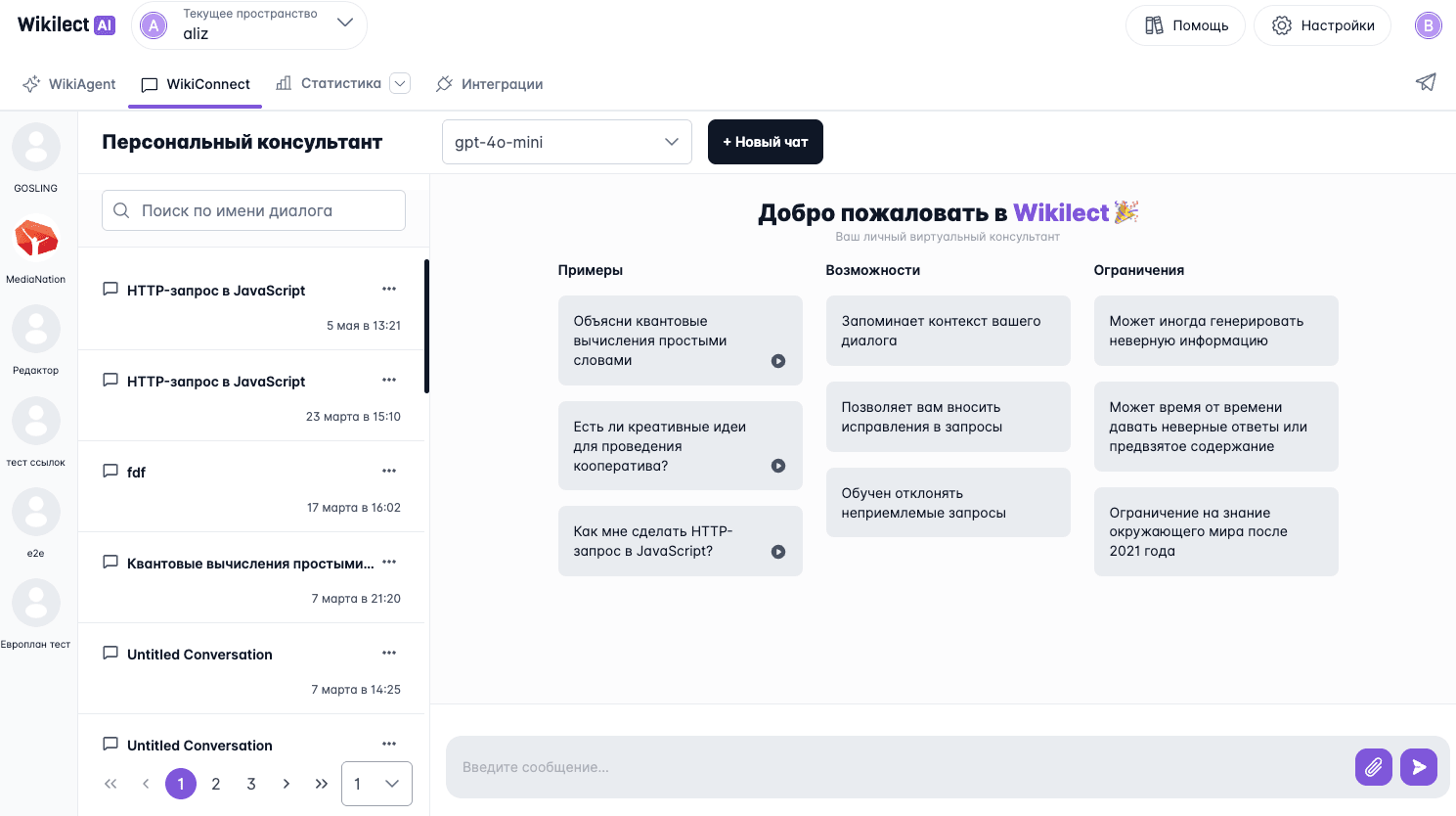The width and height of the screenshot is (1456, 816).
Task: Open HTTP-запрос в JavaScript dialog from 5 мая
Action: pyautogui.click(x=251, y=304)
